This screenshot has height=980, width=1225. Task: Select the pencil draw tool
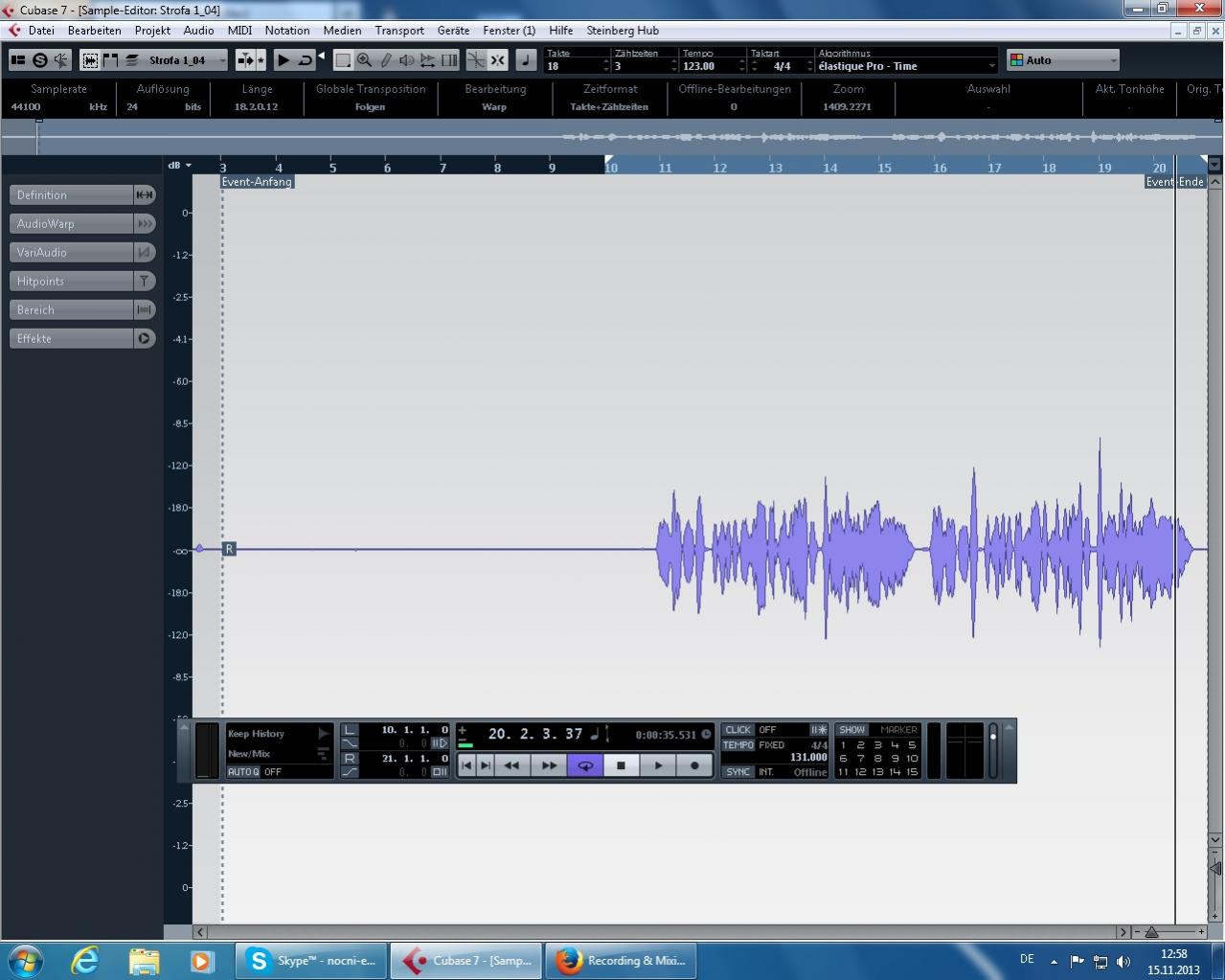click(385, 60)
